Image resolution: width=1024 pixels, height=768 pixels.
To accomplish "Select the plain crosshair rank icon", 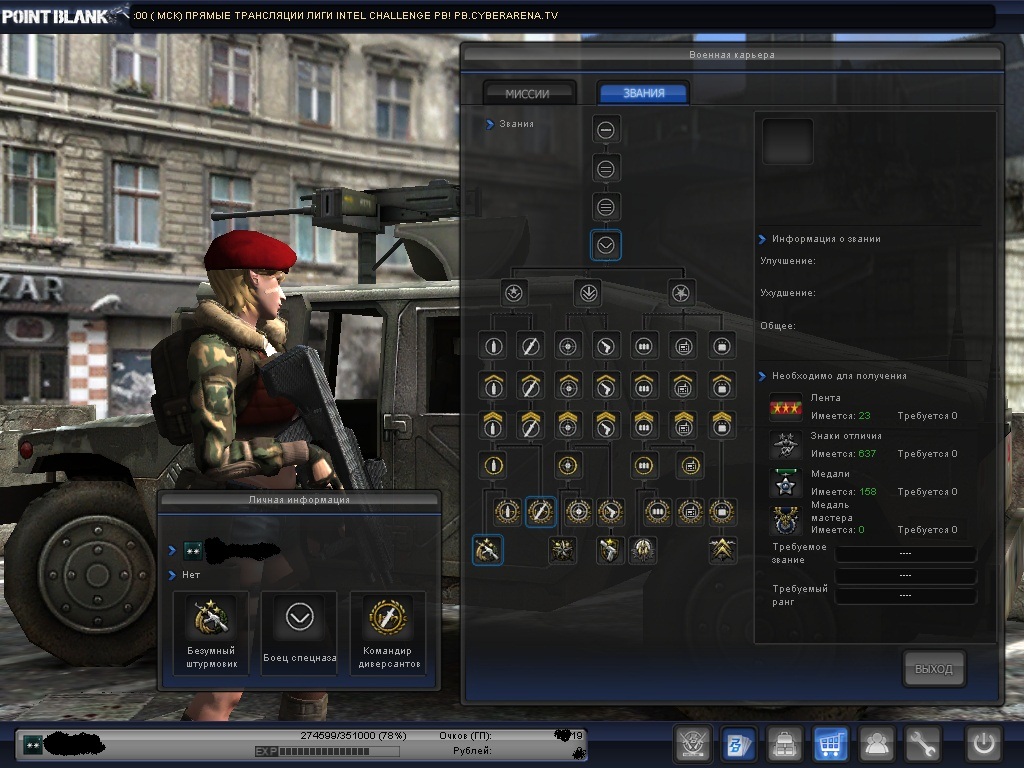I will click(568, 346).
